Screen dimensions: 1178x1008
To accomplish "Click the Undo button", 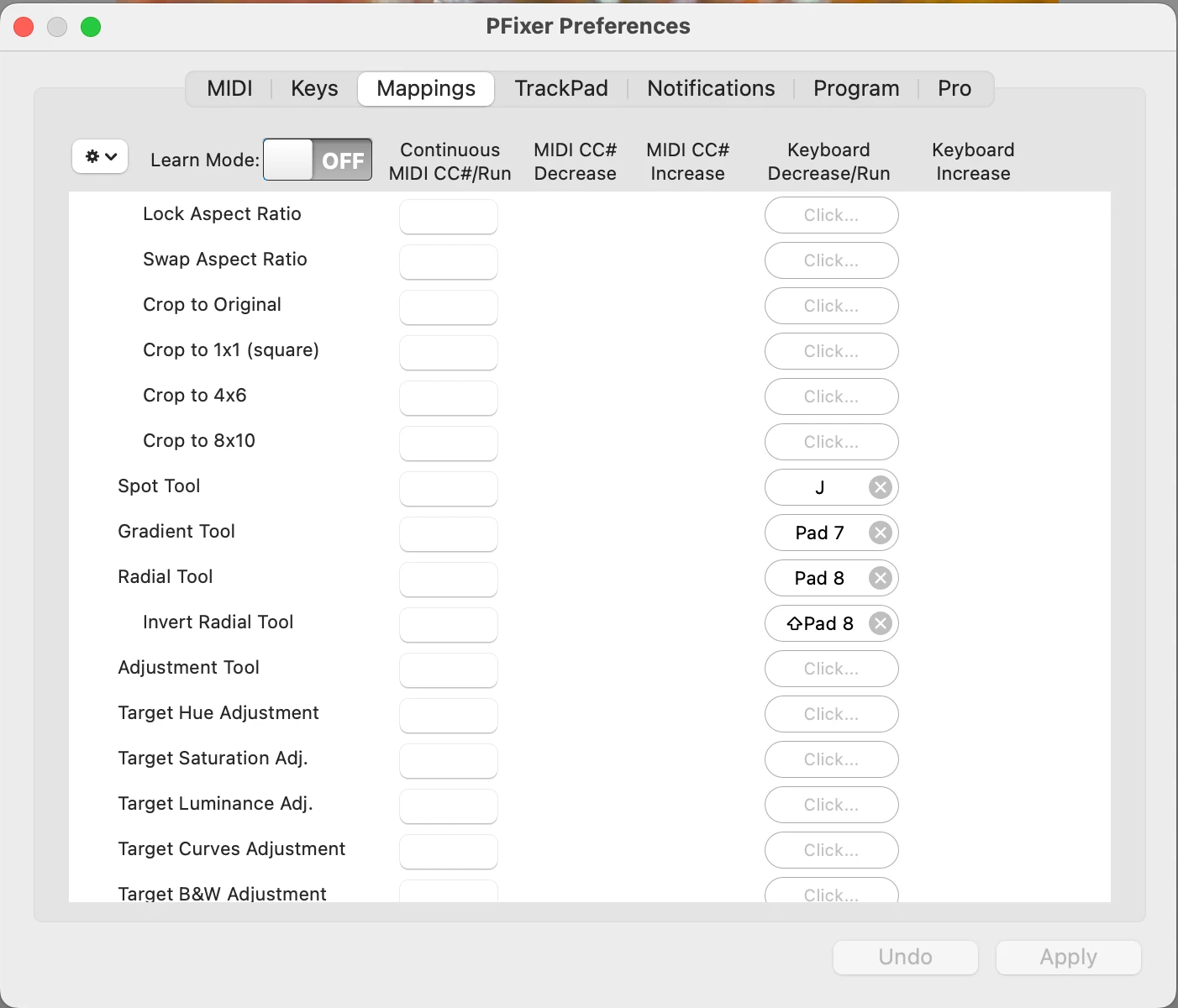I will (x=906, y=957).
